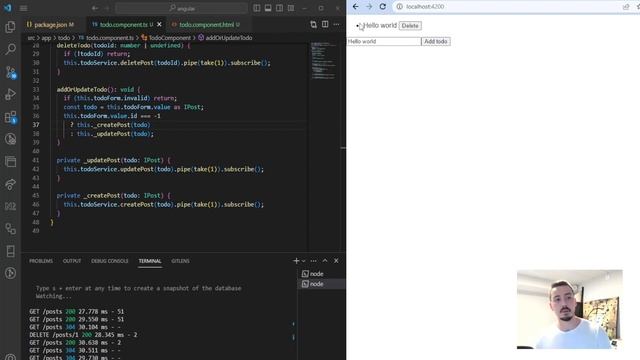Open the Source Control view
The height and width of the screenshot is (360, 640).
coord(11,72)
